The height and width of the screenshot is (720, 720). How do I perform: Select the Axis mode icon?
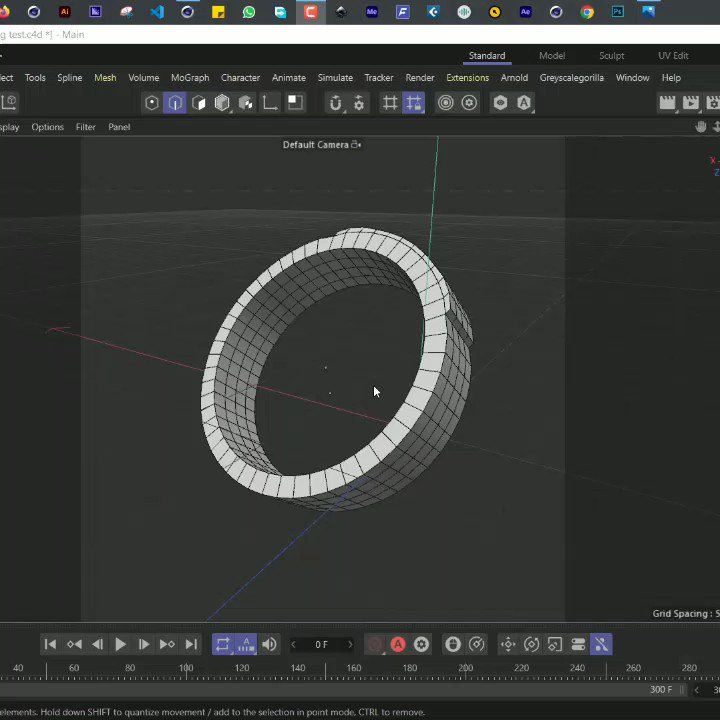(x=270, y=103)
